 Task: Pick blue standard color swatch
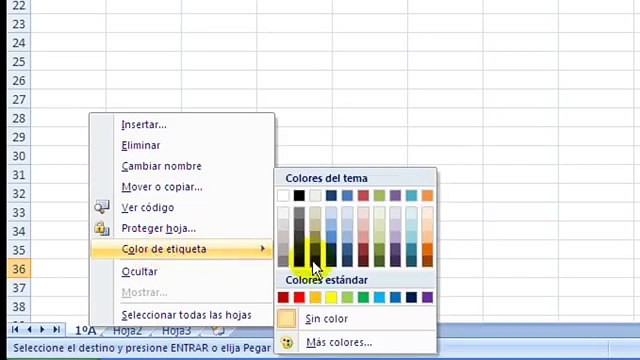point(395,297)
